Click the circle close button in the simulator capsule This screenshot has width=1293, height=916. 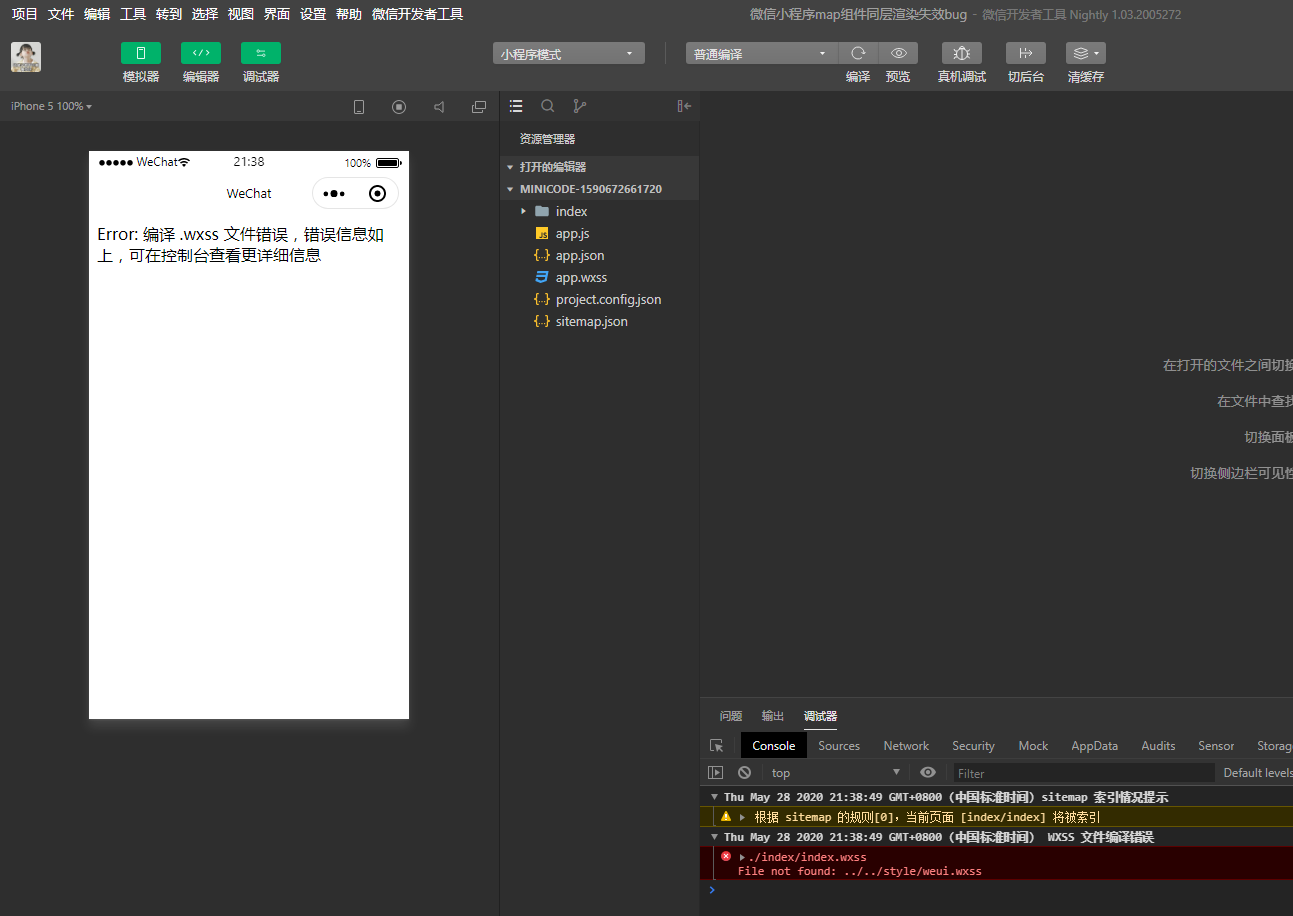377,194
